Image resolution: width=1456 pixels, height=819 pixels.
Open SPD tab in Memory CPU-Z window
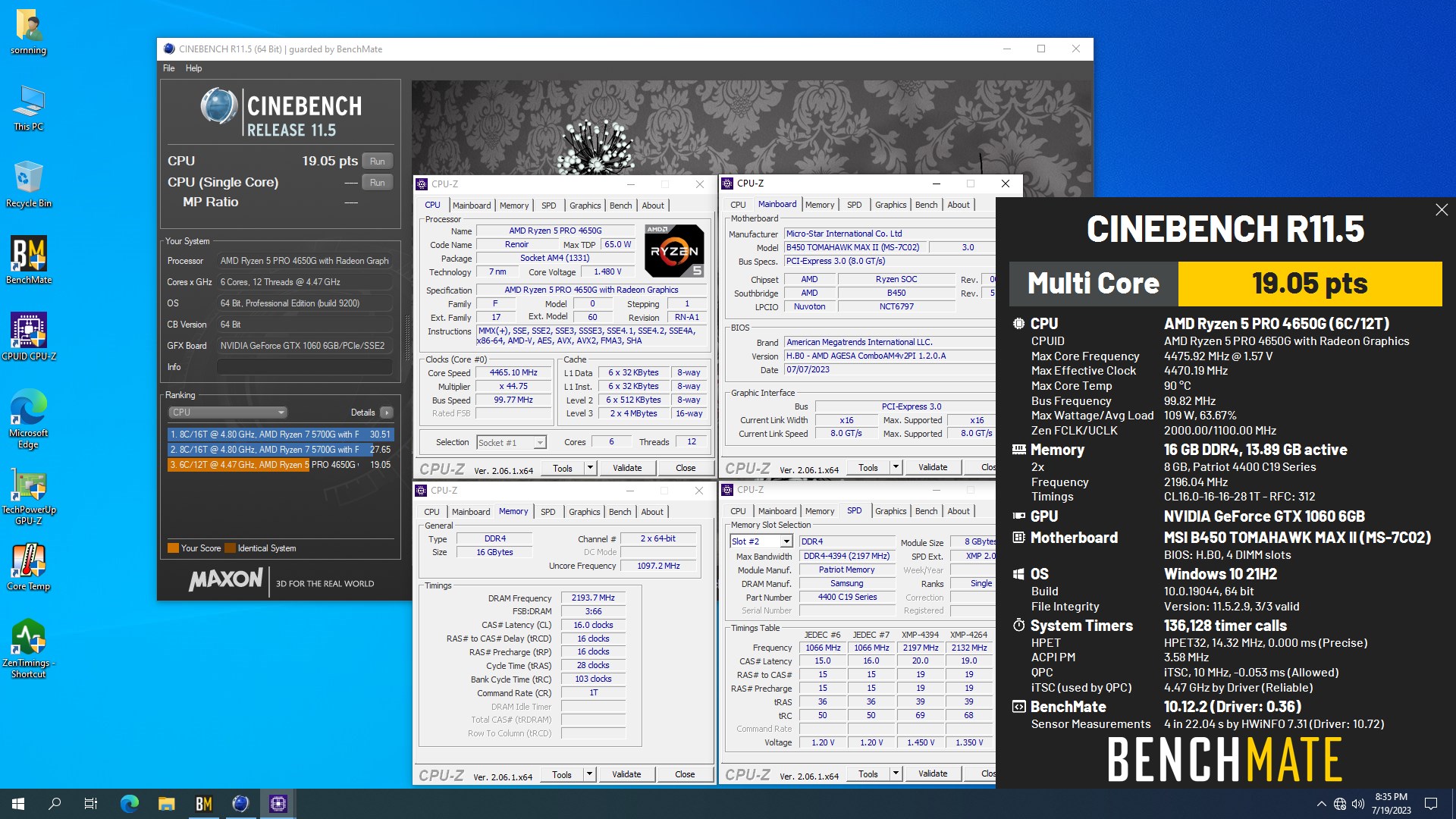548,512
